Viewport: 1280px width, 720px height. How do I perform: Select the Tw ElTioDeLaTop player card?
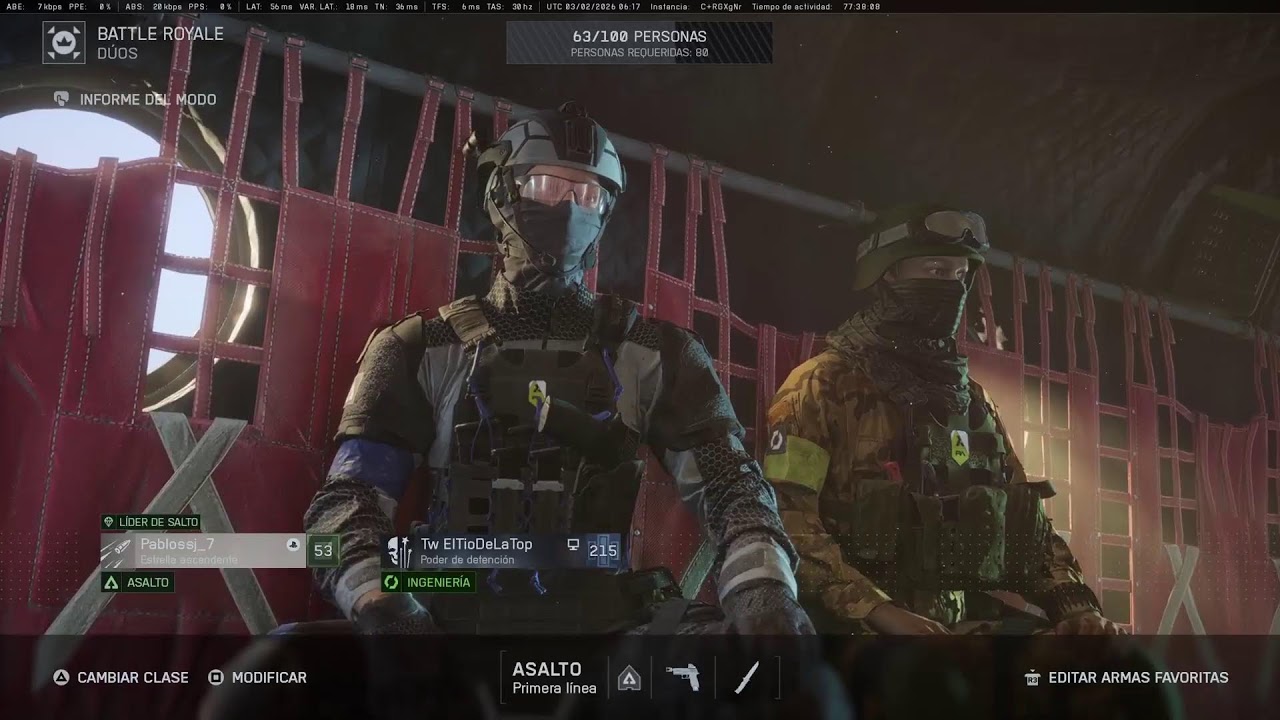[501, 551]
